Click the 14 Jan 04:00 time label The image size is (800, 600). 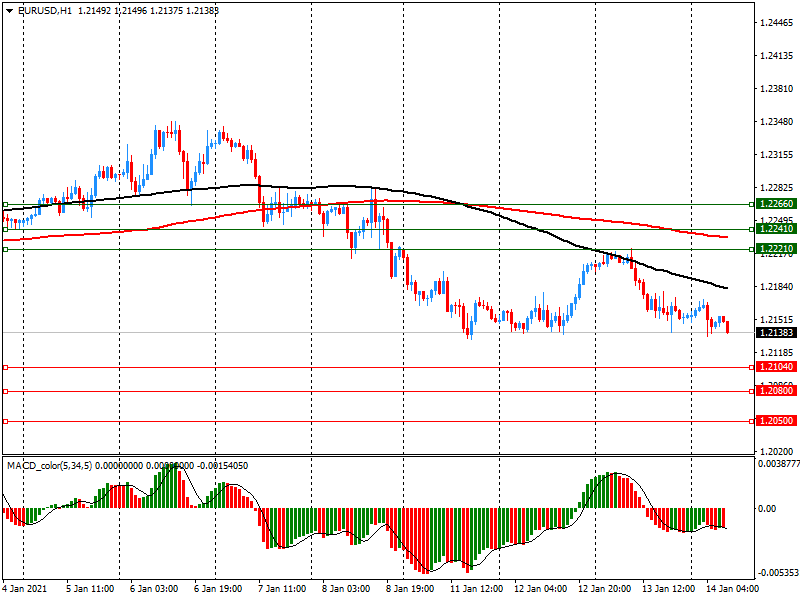coord(731,589)
